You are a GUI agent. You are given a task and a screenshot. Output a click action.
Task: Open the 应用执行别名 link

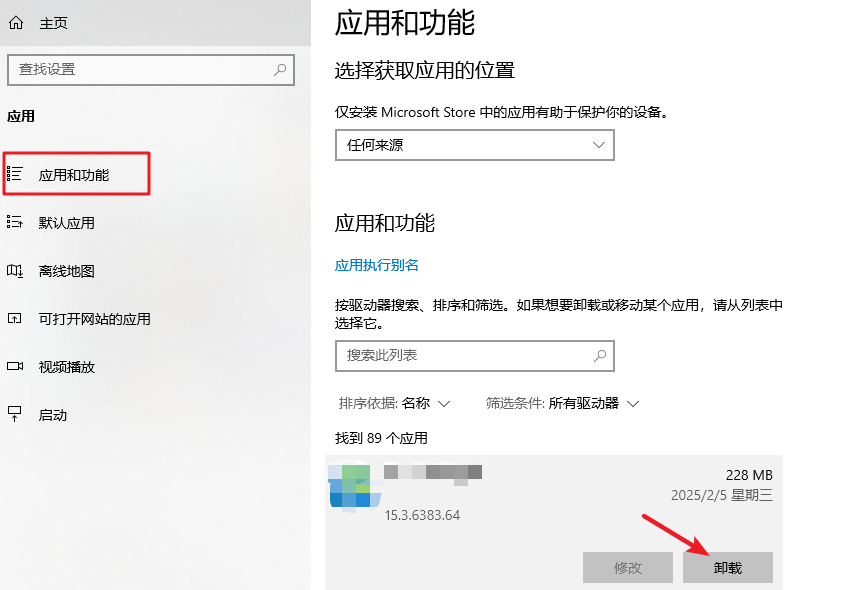(377, 264)
